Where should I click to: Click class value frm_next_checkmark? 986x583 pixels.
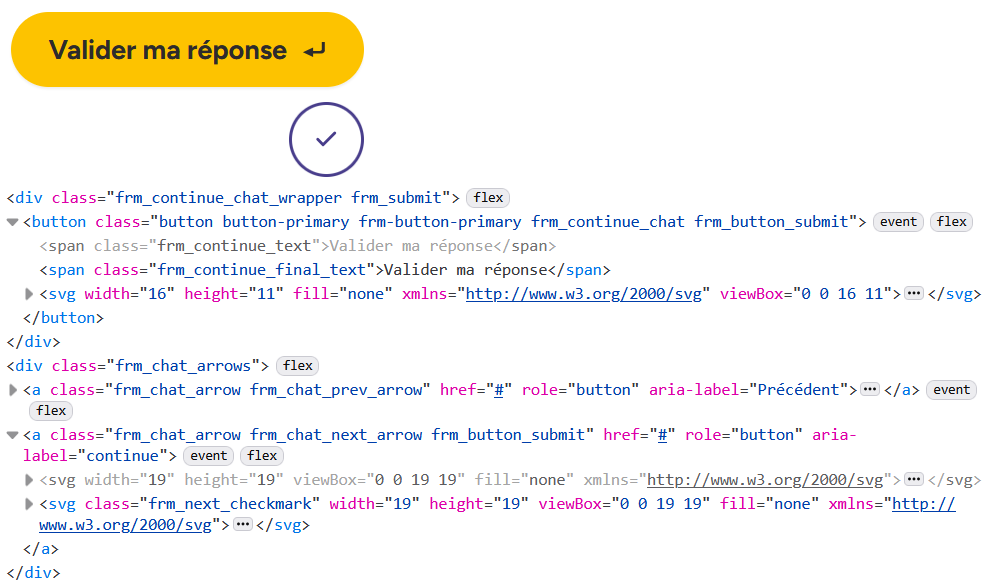click(230, 504)
